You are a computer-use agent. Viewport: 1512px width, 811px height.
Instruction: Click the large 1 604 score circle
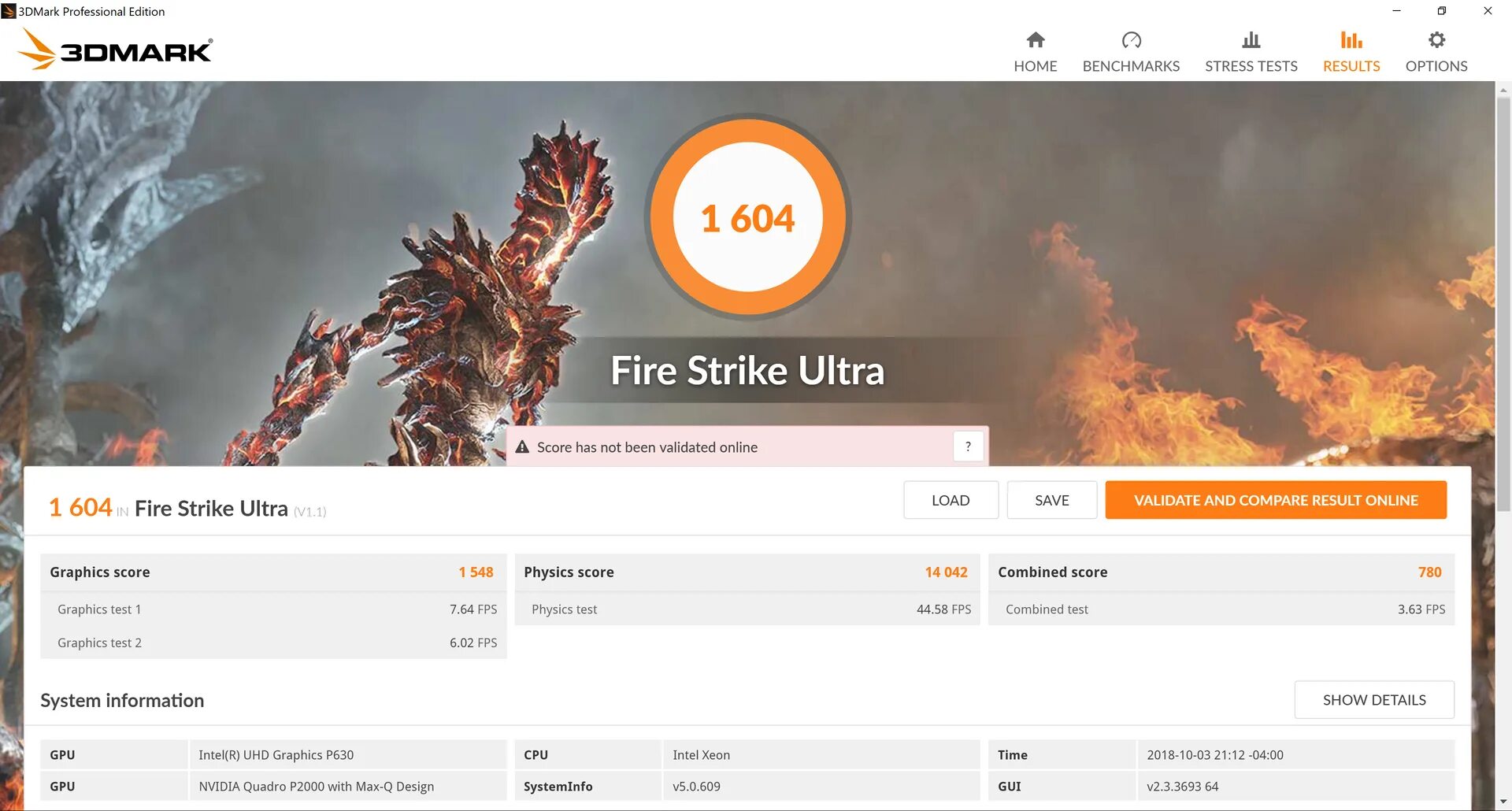click(x=748, y=217)
